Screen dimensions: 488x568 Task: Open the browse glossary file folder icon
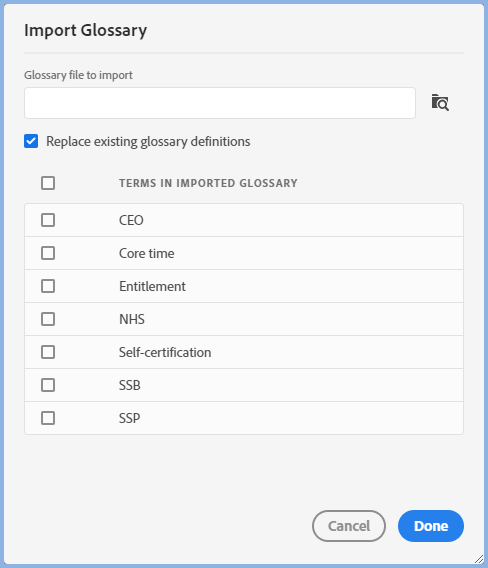pos(440,103)
